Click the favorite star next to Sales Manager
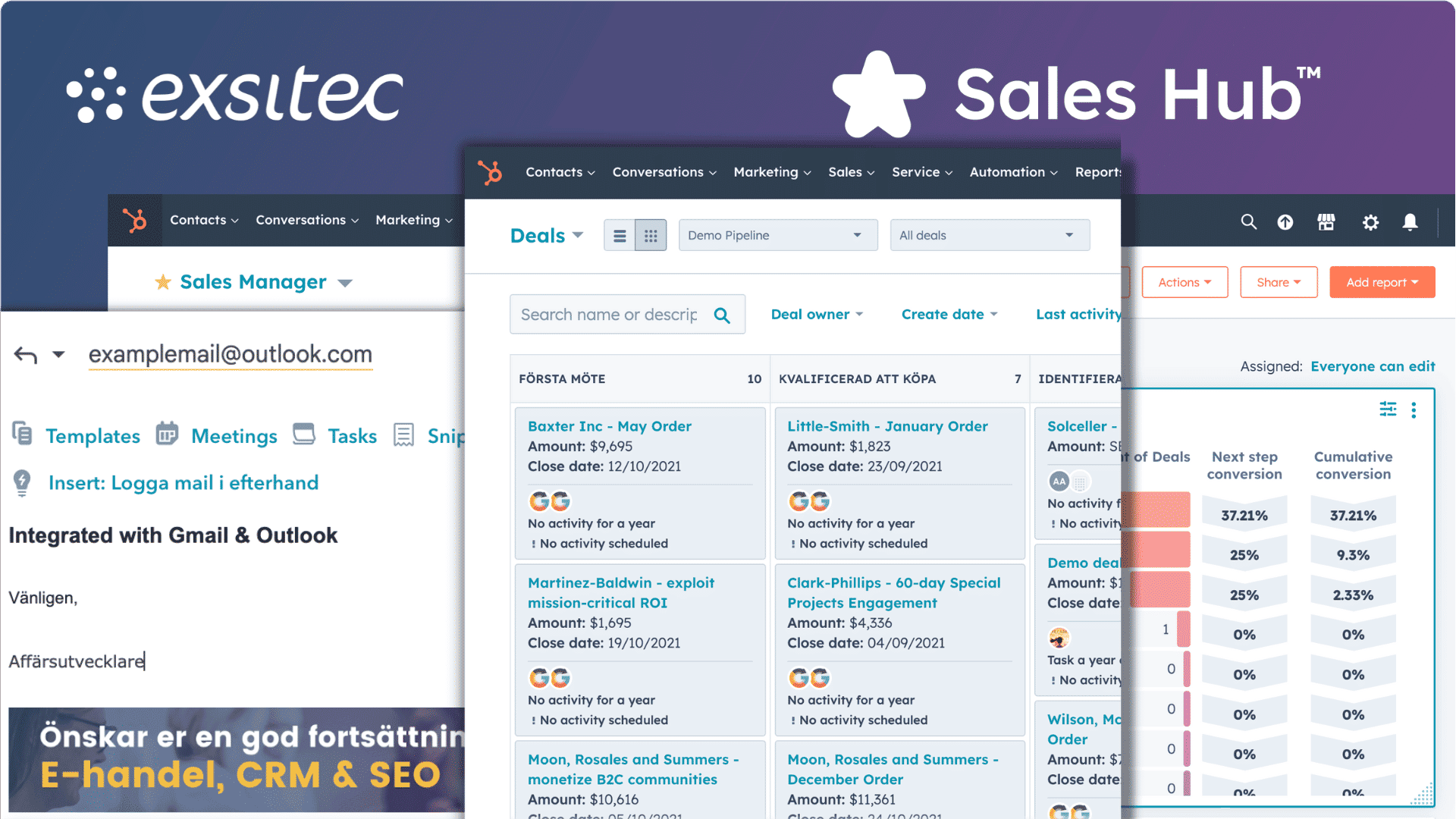This screenshot has width=1456, height=819. pos(162,282)
